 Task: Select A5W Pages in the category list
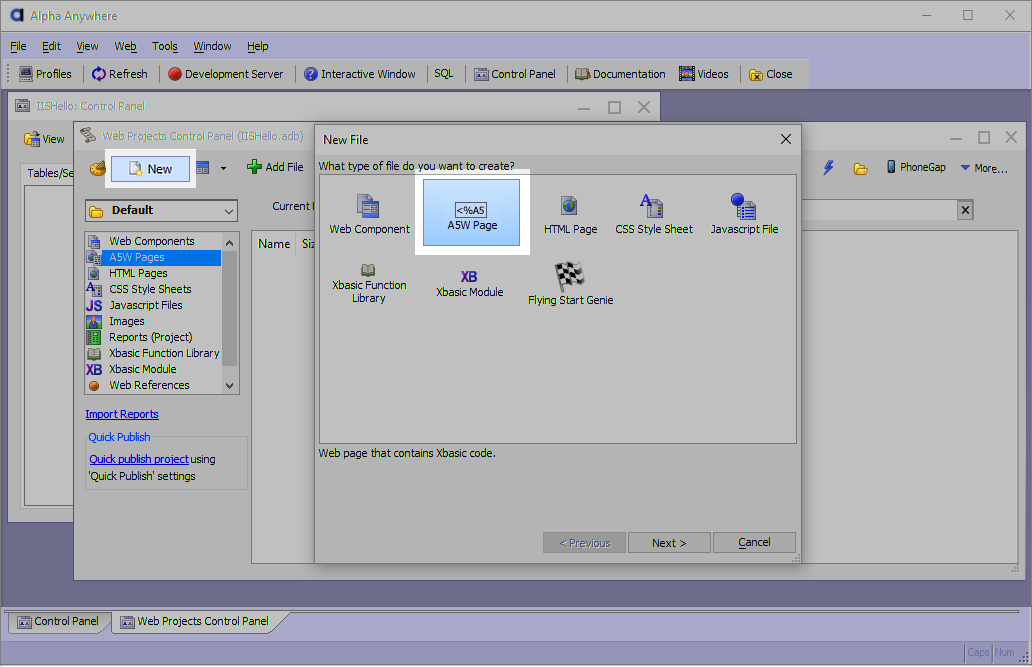click(x=153, y=257)
